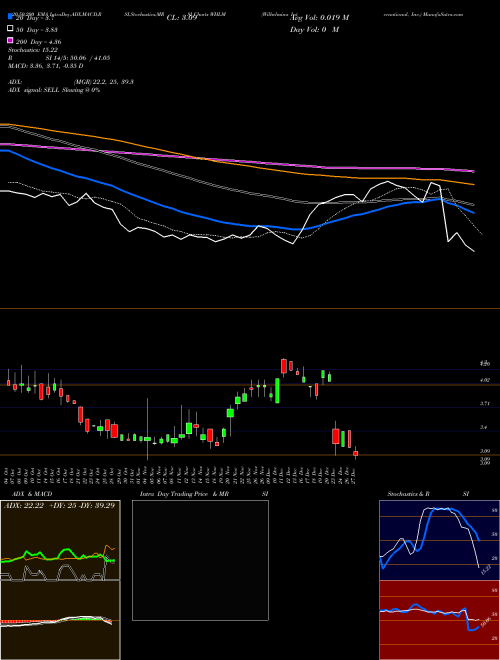Click the 15.22 stochastics value label
Screen dimensions: 500x660
tap(486, 570)
